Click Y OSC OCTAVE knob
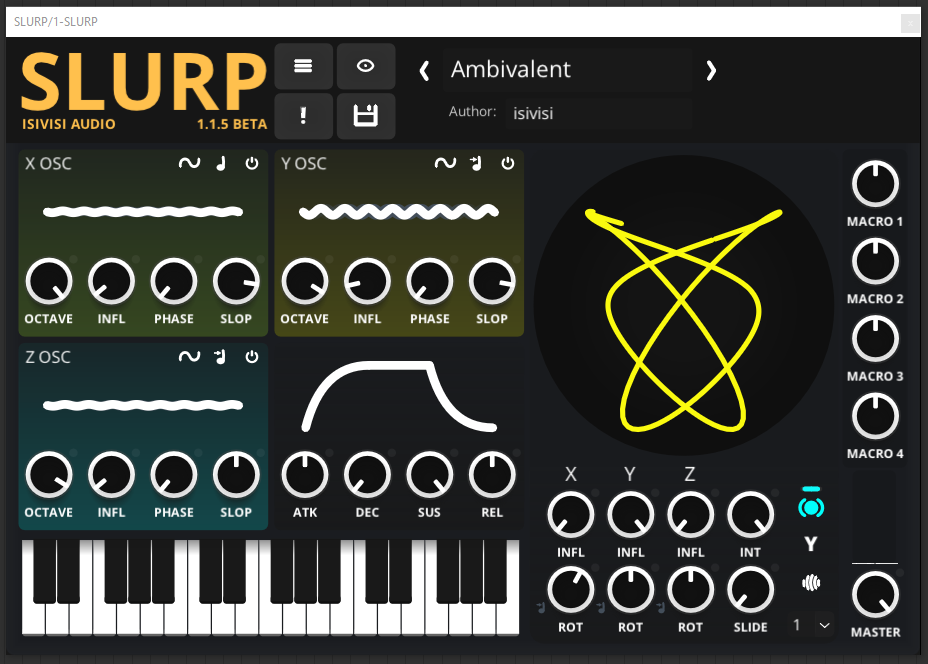The image size is (928, 664). [x=305, y=281]
